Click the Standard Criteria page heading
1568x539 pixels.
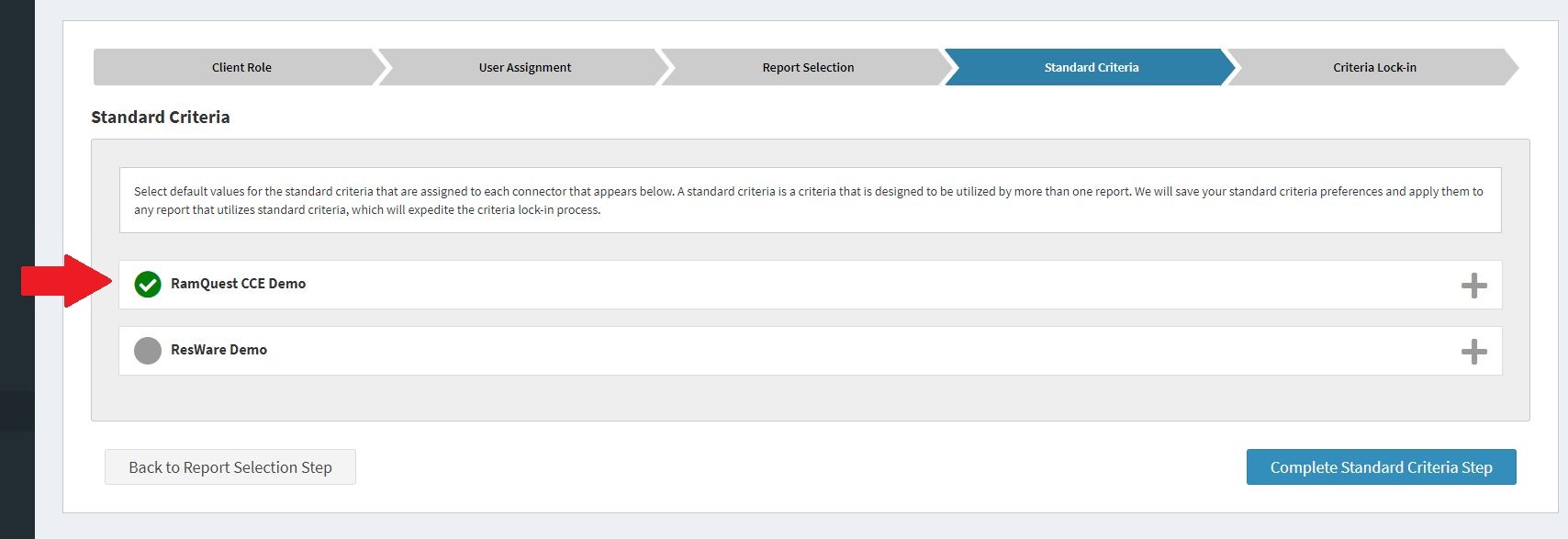(x=160, y=117)
